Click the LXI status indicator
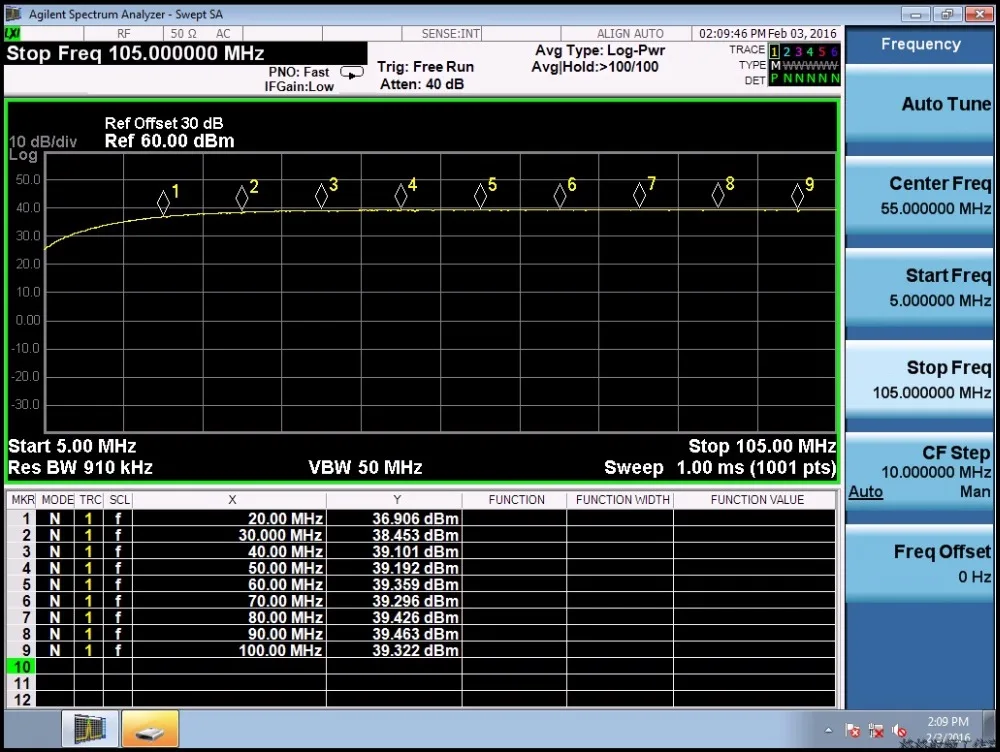The image size is (1000, 752). pyautogui.click(x=12, y=33)
